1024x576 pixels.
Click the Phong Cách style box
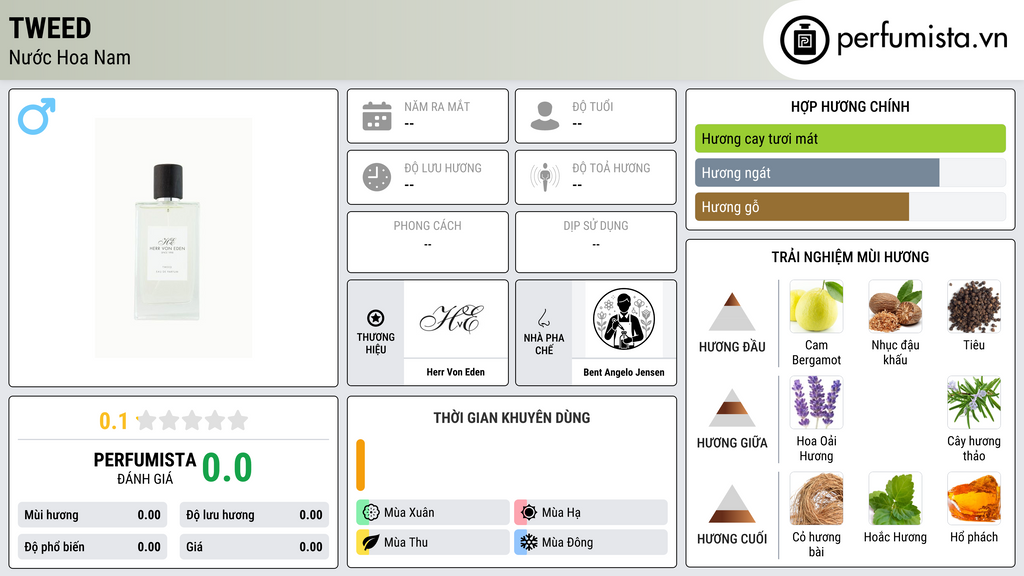428,242
